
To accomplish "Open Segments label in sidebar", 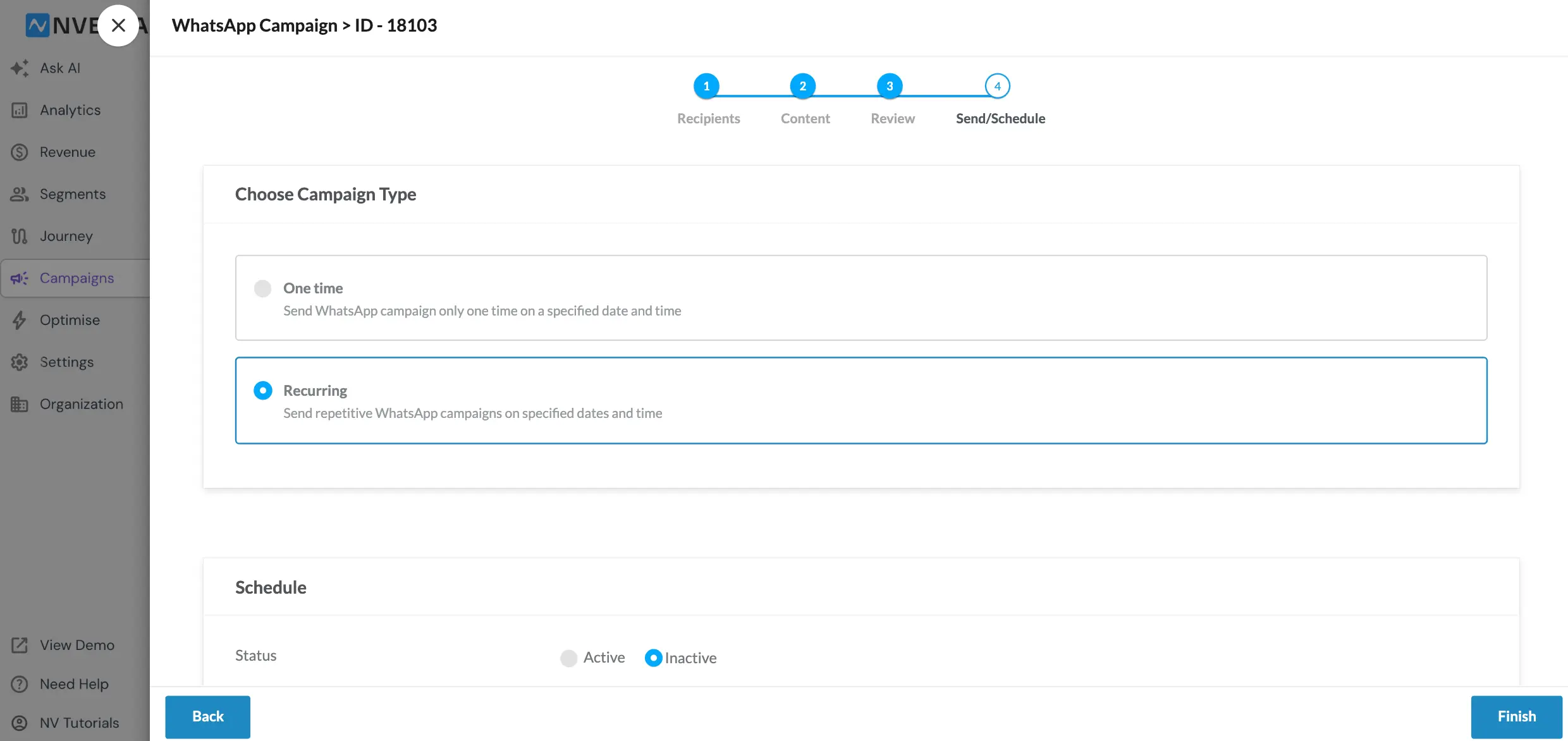I will (73, 194).
